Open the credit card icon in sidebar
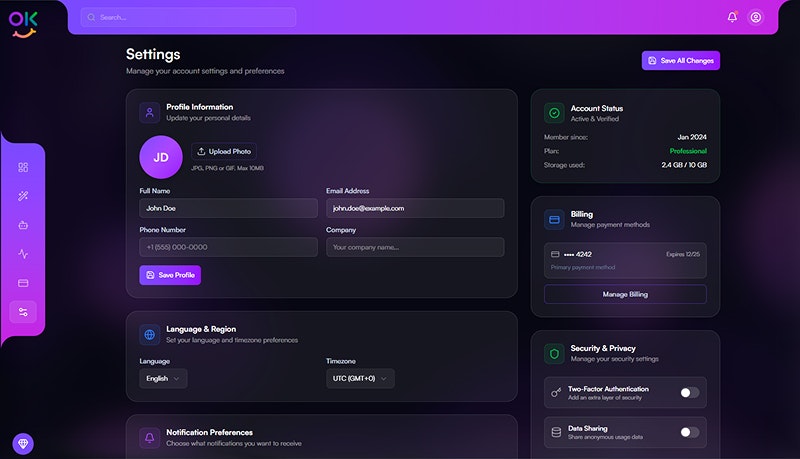The image size is (800, 459). (x=23, y=283)
